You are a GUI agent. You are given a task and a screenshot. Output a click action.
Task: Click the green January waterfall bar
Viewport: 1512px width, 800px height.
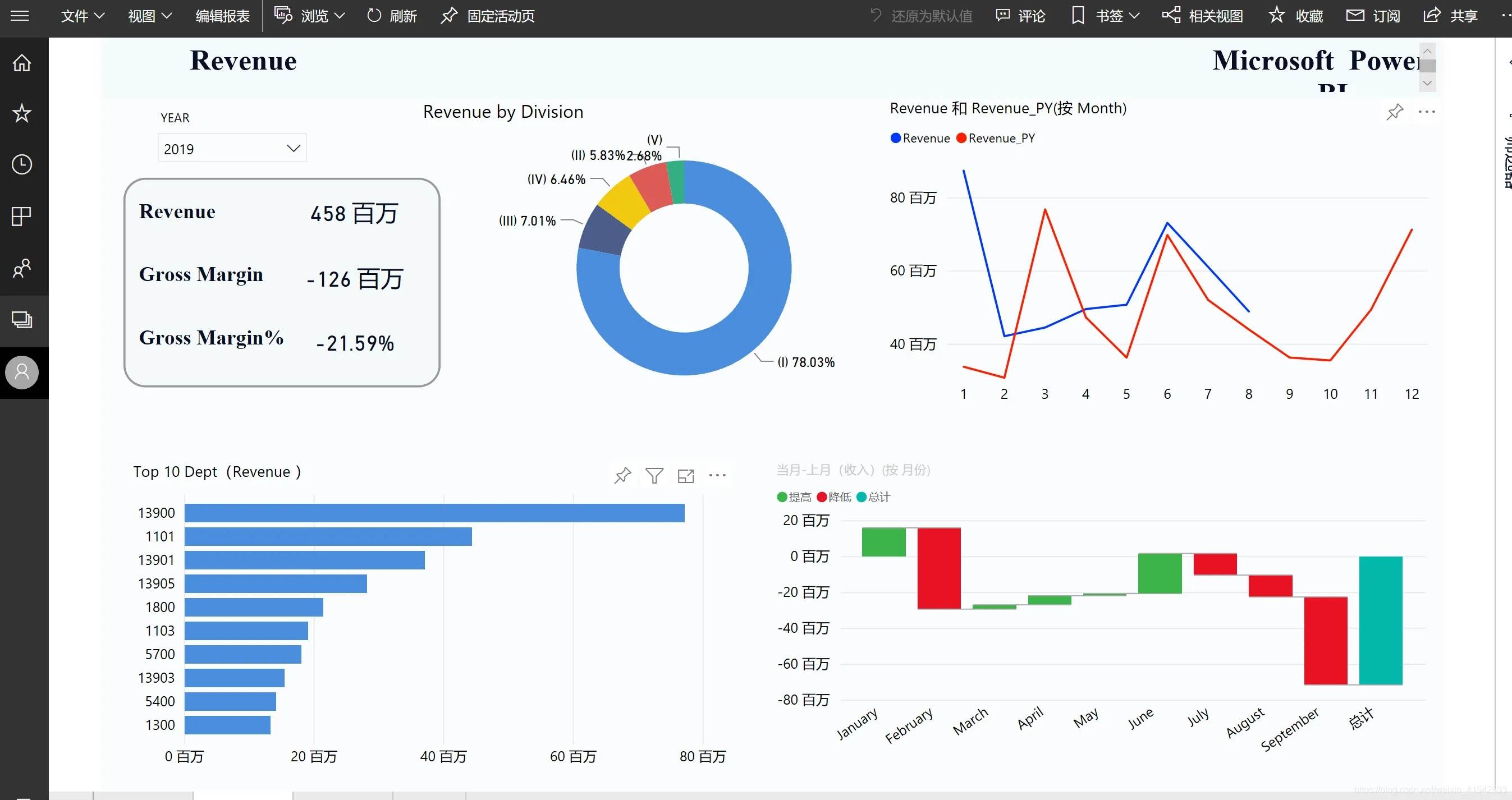click(x=883, y=542)
